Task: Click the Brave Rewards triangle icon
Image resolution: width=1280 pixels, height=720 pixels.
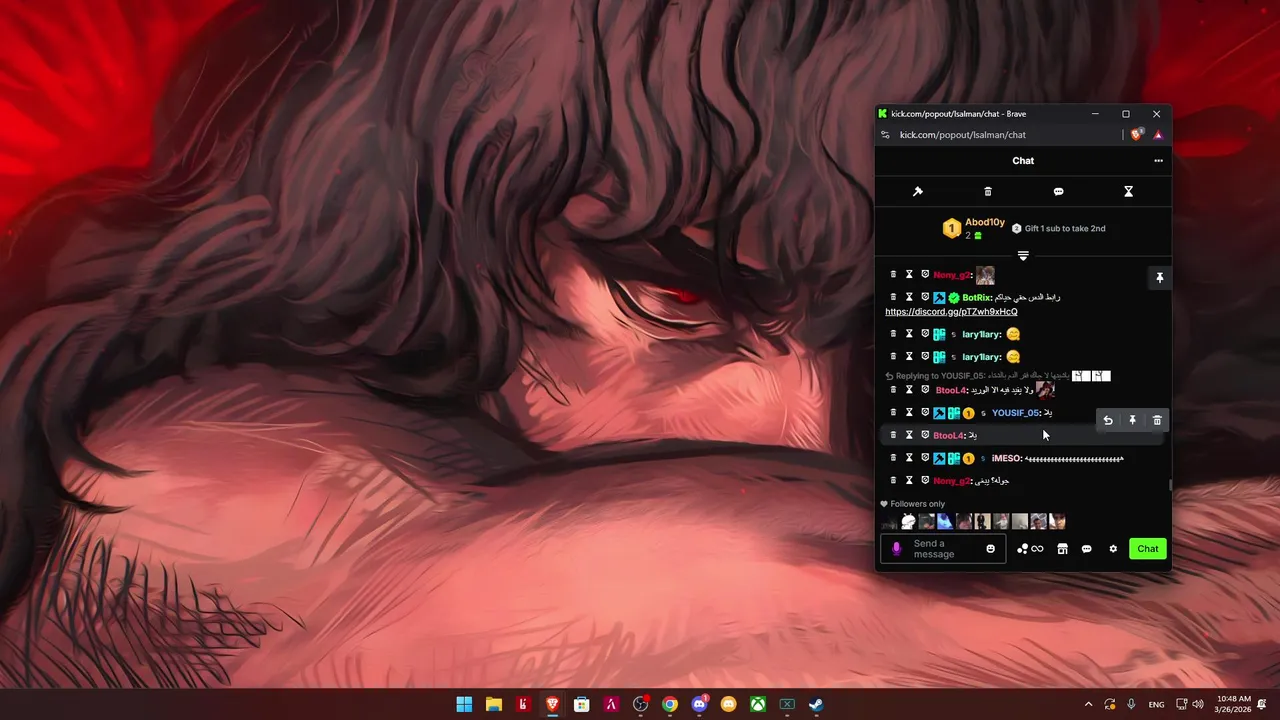Action: pyautogui.click(x=1158, y=135)
